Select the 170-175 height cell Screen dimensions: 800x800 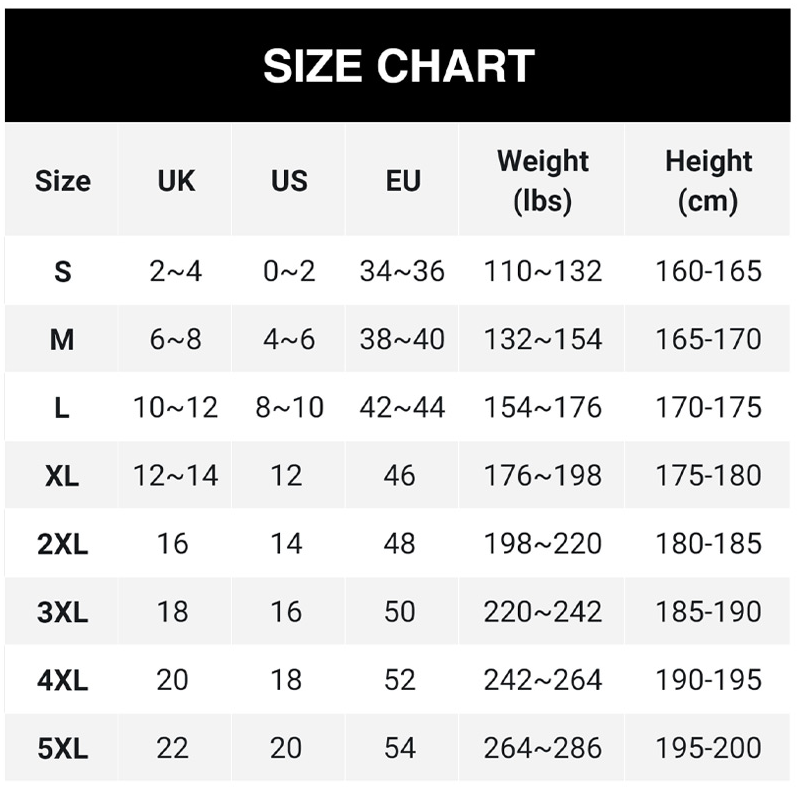(708, 407)
